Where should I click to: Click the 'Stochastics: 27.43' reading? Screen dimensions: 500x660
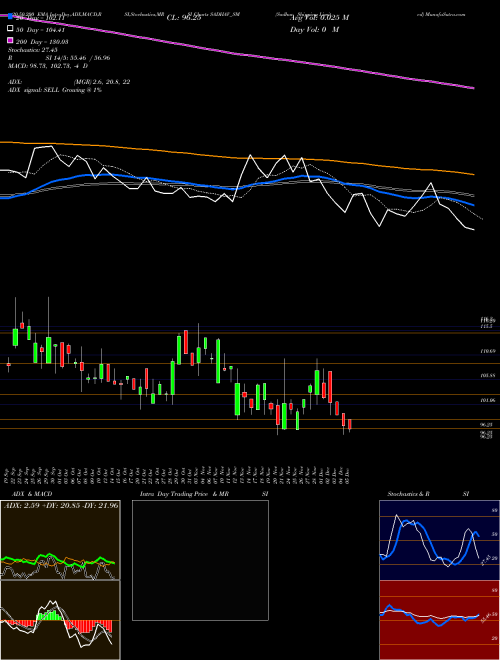click(32, 50)
